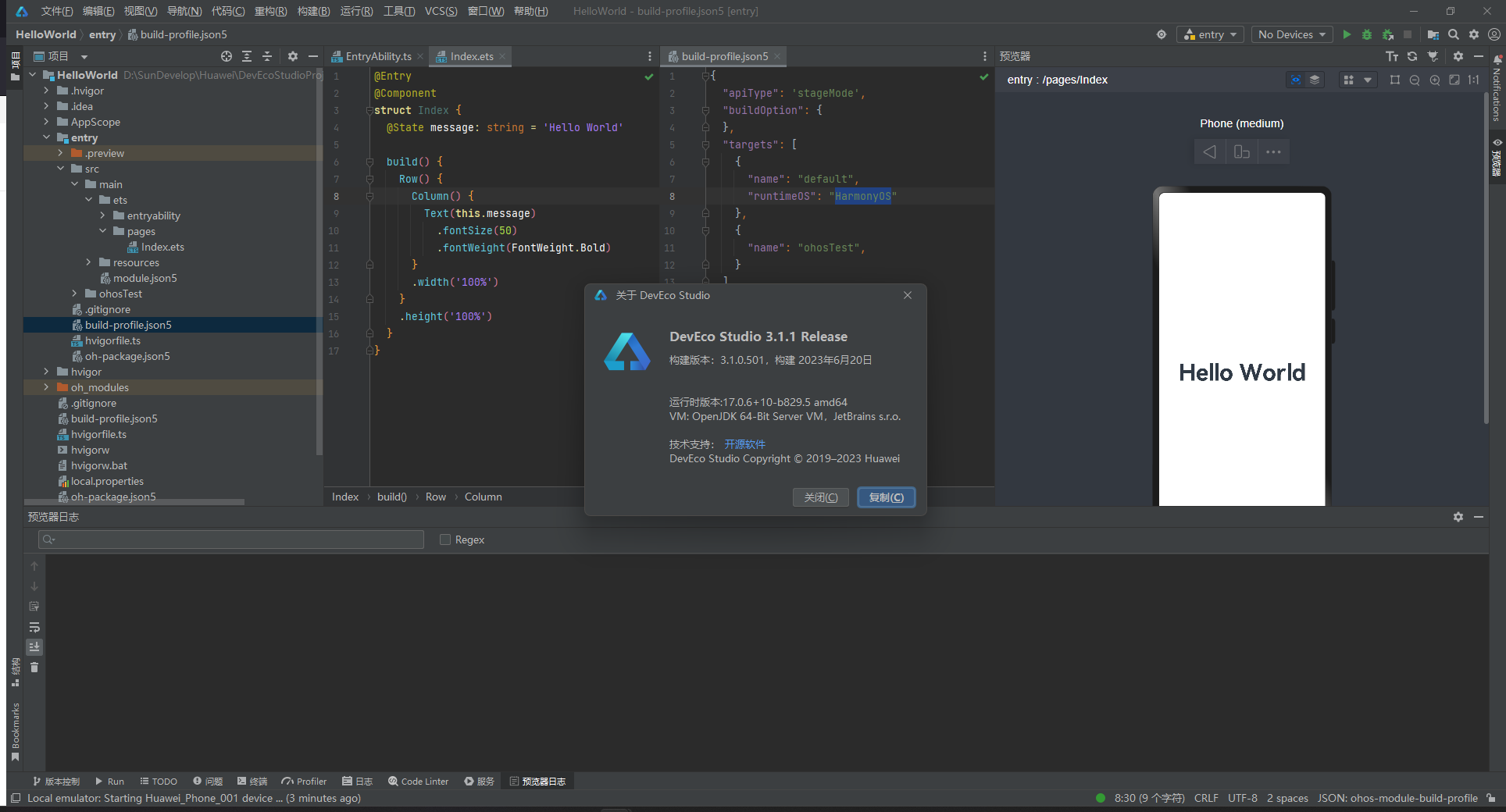Open search everywhere magnifier in top toolbar
Image resolution: width=1506 pixels, height=812 pixels.
(1454, 34)
